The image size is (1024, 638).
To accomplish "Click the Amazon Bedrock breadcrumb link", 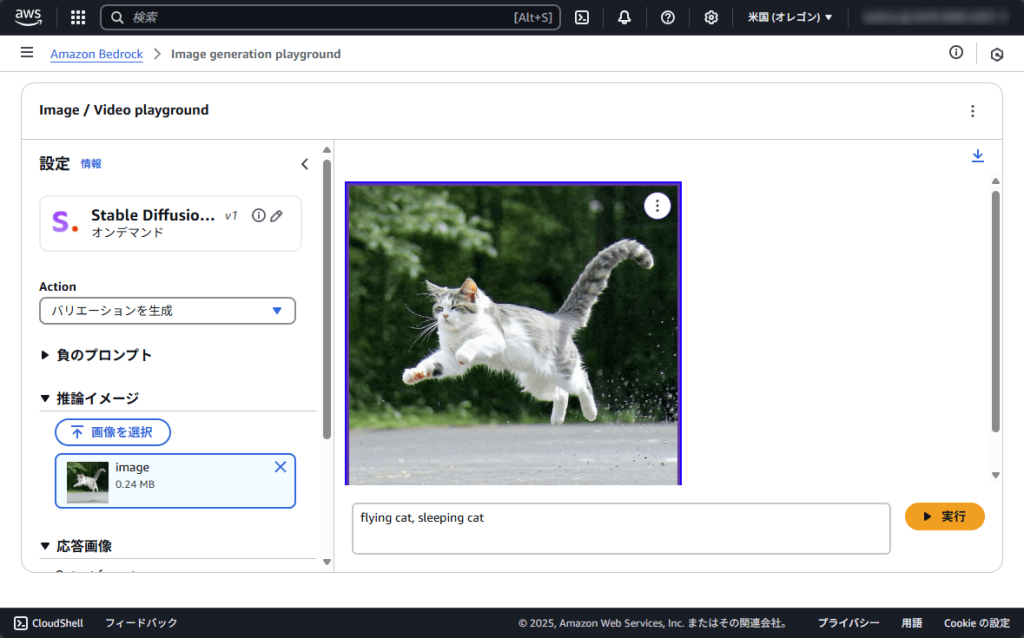I will 97,54.
